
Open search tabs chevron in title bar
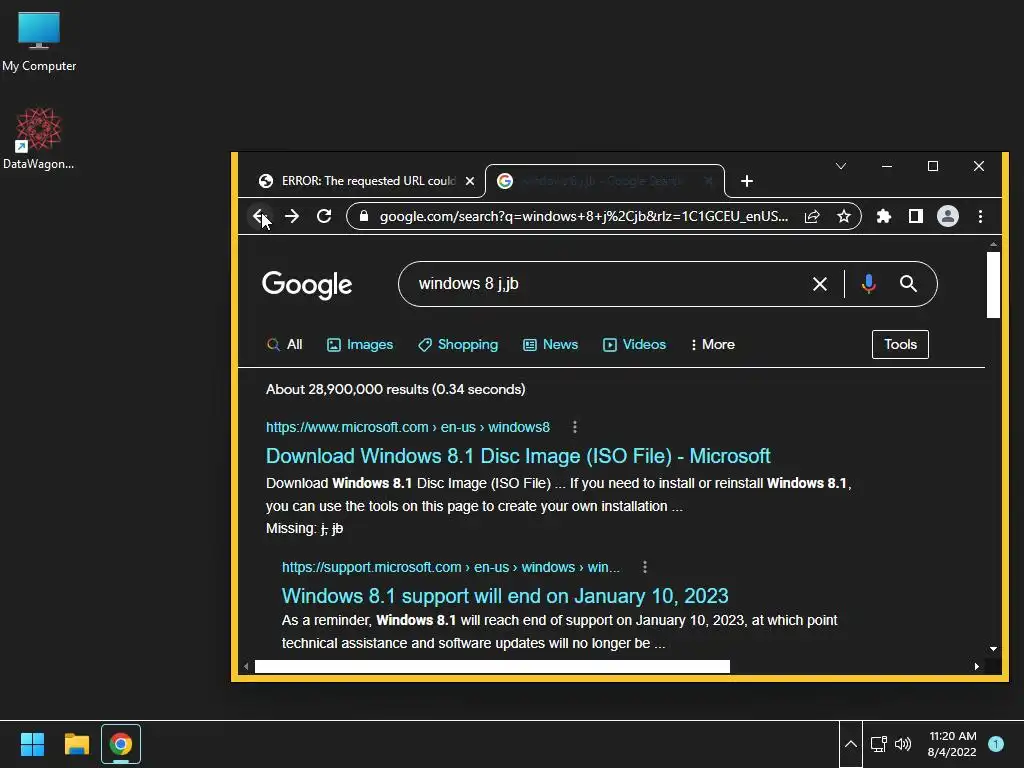(841, 167)
